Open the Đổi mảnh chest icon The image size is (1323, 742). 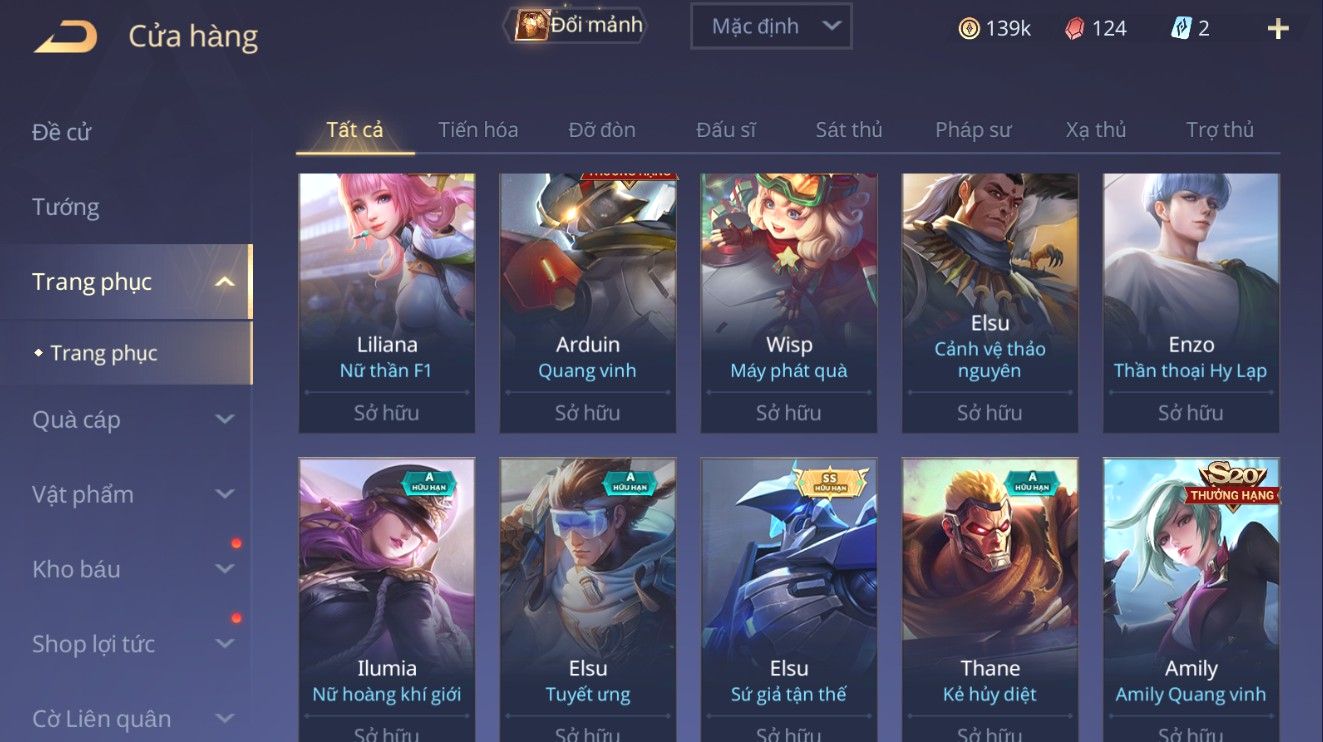click(x=532, y=26)
